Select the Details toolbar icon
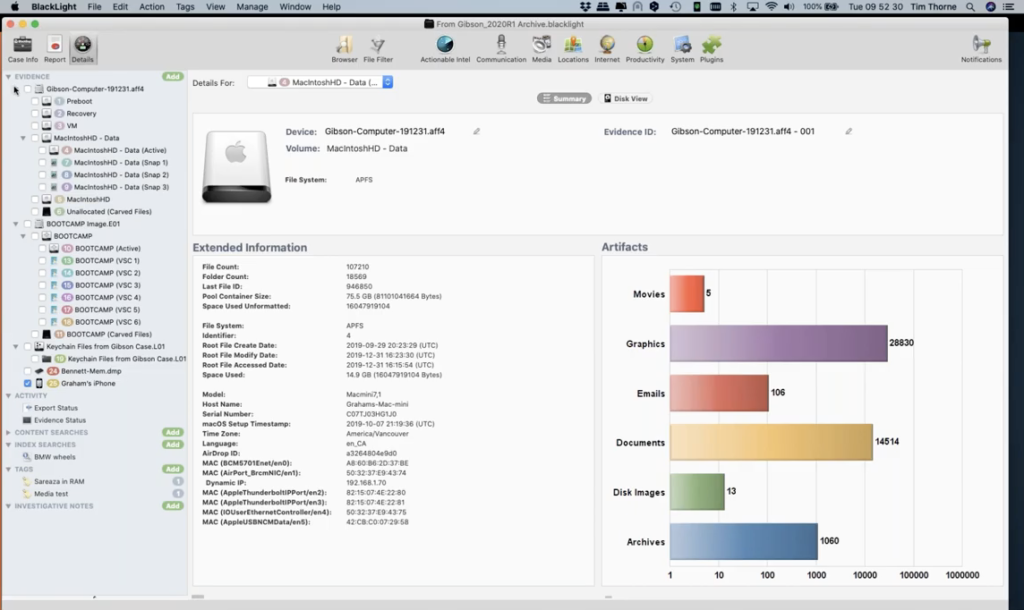This screenshot has width=1024, height=610. point(82,49)
